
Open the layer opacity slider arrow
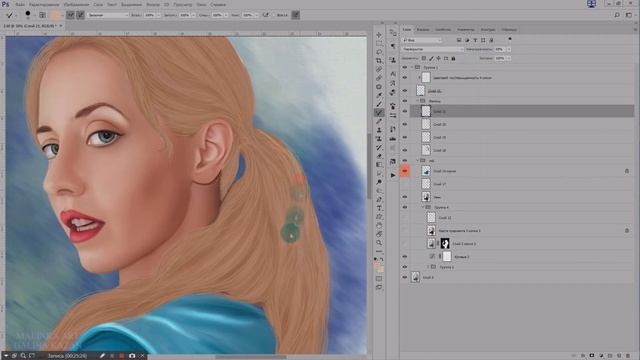pos(509,49)
